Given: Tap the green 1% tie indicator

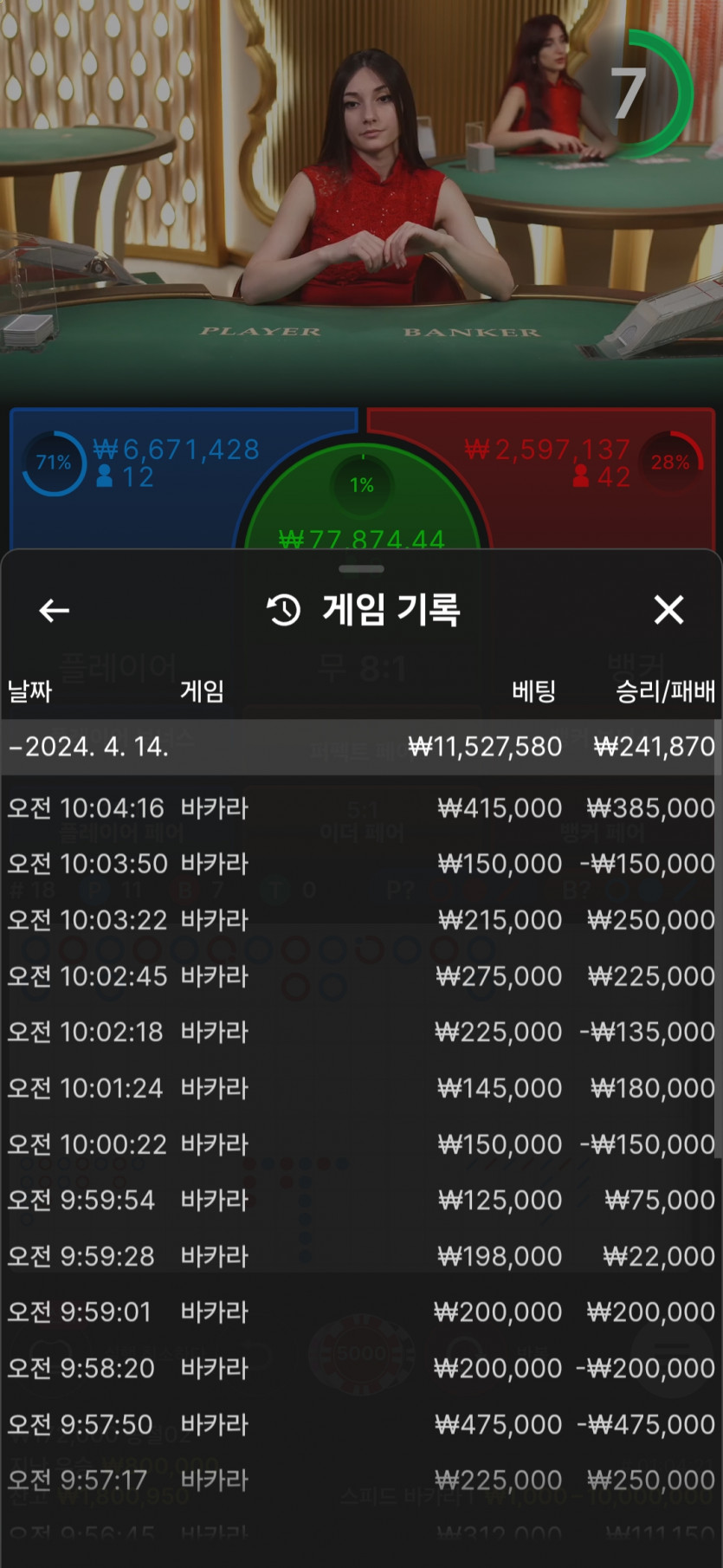Looking at the screenshot, I should (362, 484).
